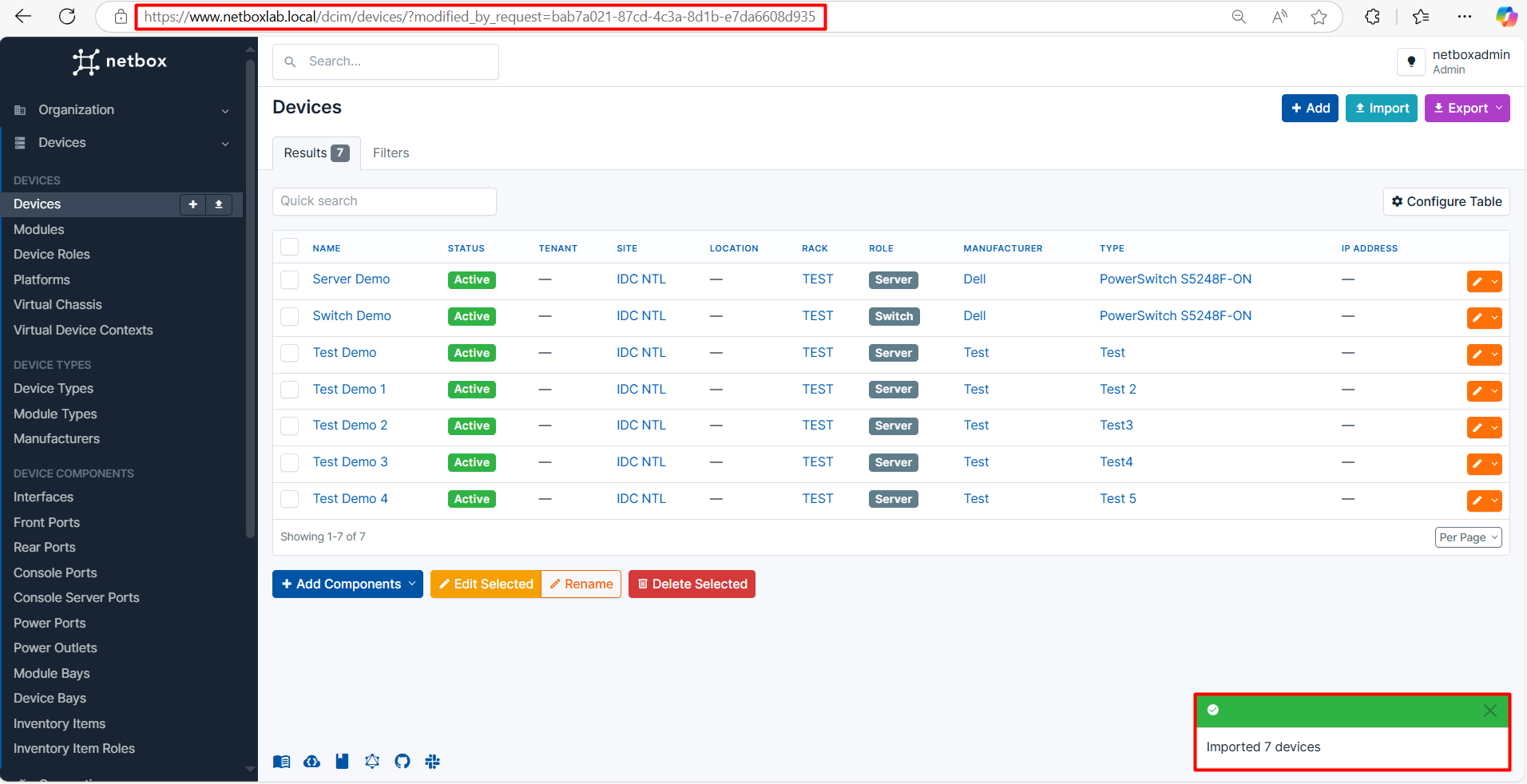Open Interfaces in sidebar
Screen dimensions: 1527x784
coord(43,497)
